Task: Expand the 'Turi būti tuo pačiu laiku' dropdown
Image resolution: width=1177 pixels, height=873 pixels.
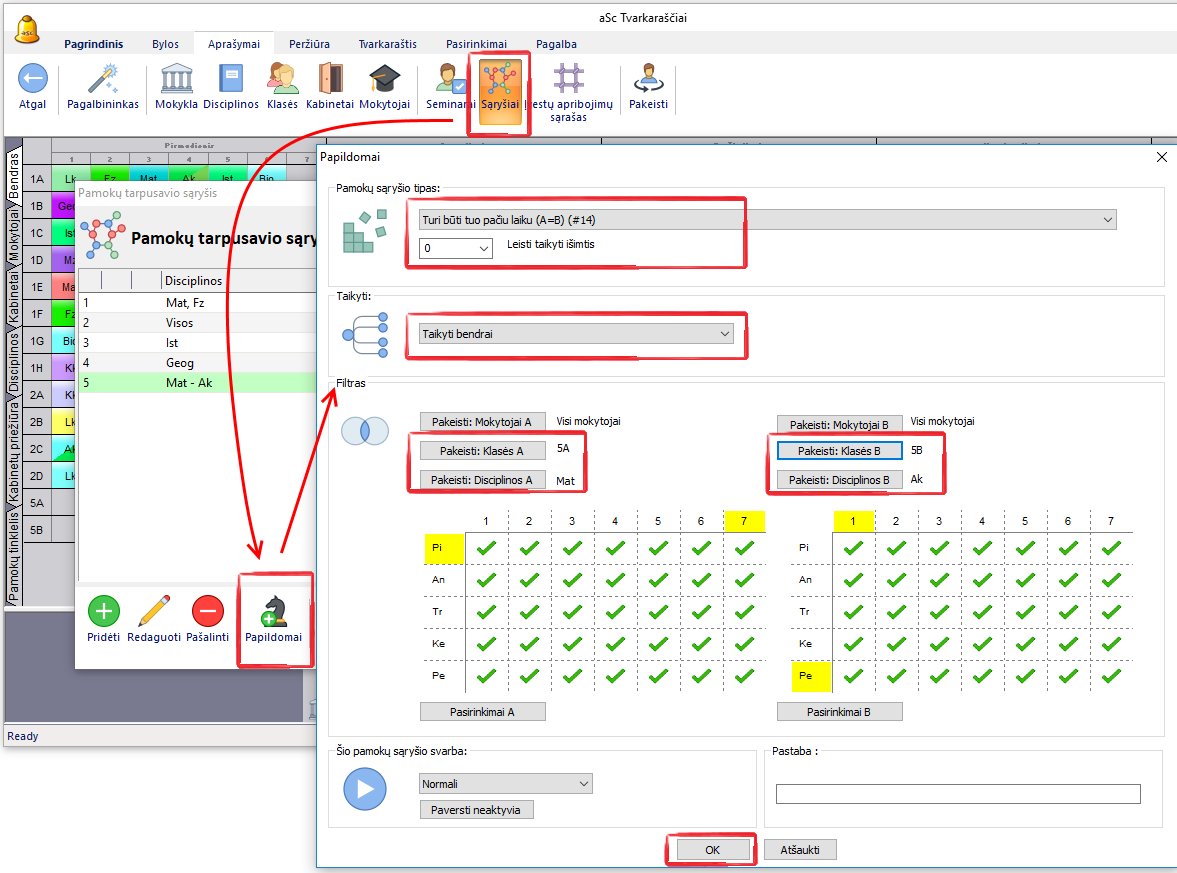Action: (1107, 219)
